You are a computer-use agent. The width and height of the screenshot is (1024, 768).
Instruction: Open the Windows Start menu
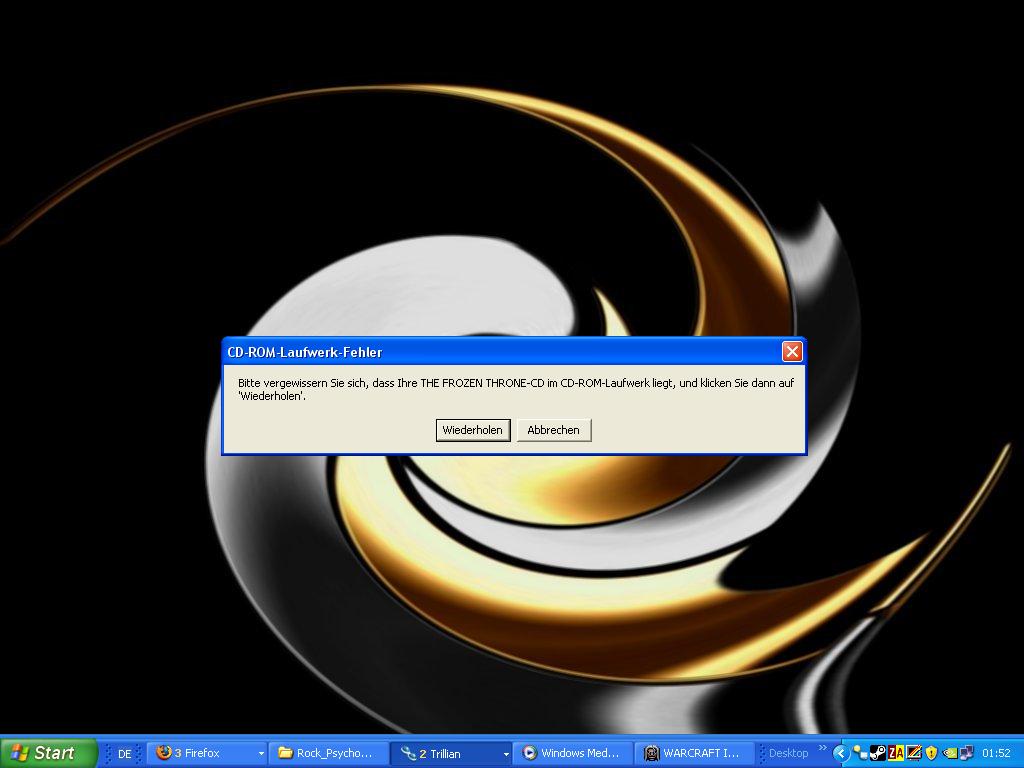tap(48, 753)
